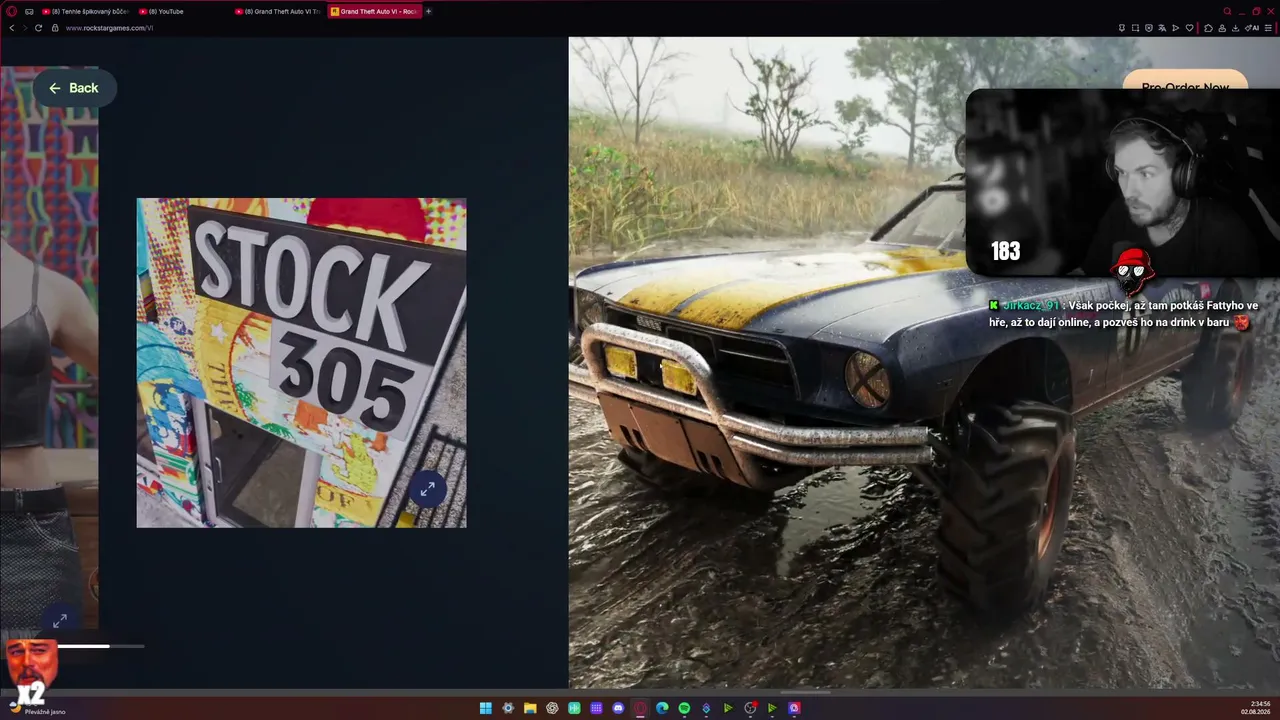1280x720 pixels.
Task: Open the Opera AI assistant
Action: pyautogui.click(x=1252, y=28)
